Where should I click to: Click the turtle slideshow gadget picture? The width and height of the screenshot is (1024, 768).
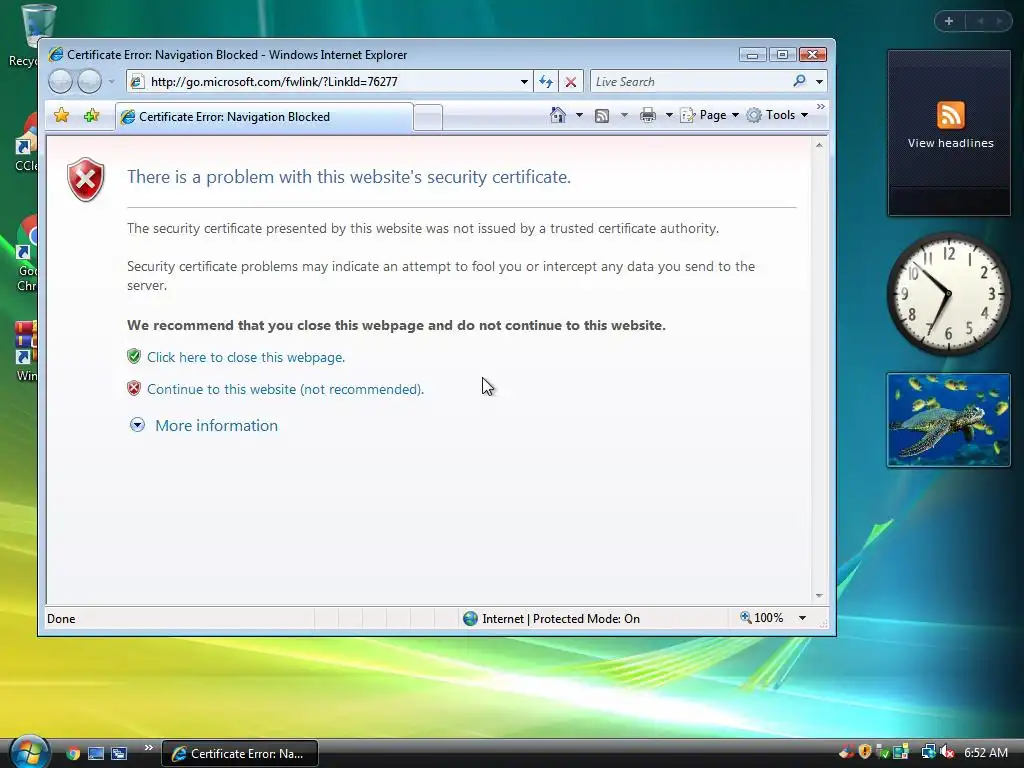coord(948,420)
